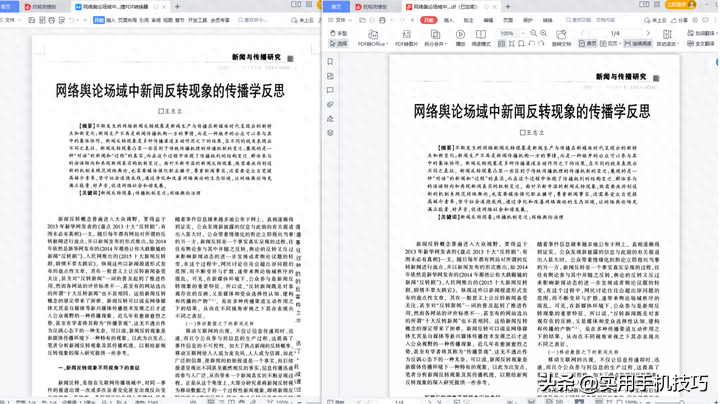Switch to 编辑 tab in PDF window
The height and width of the screenshot is (404, 720).
[x=488, y=20]
